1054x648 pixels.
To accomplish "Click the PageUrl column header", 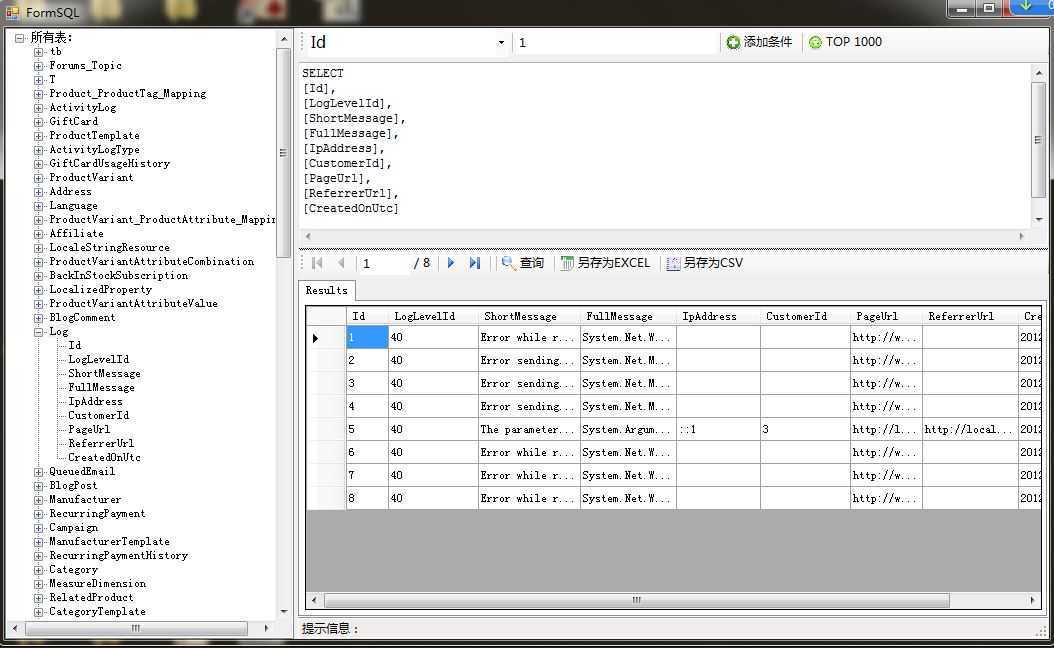I will [x=886, y=316].
